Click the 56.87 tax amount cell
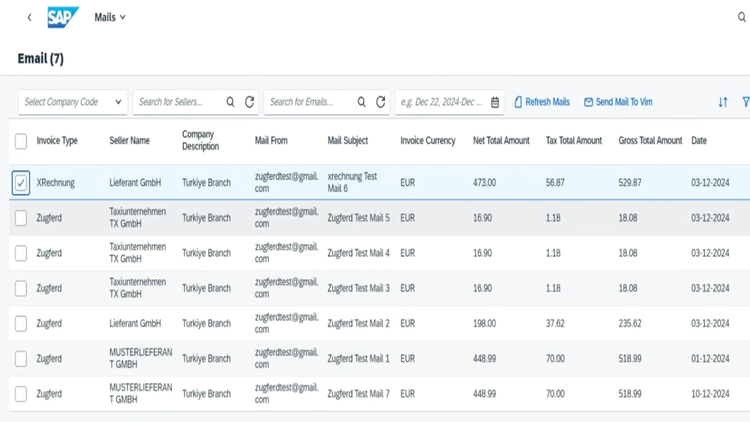The image size is (750, 422). pyautogui.click(x=555, y=183)
